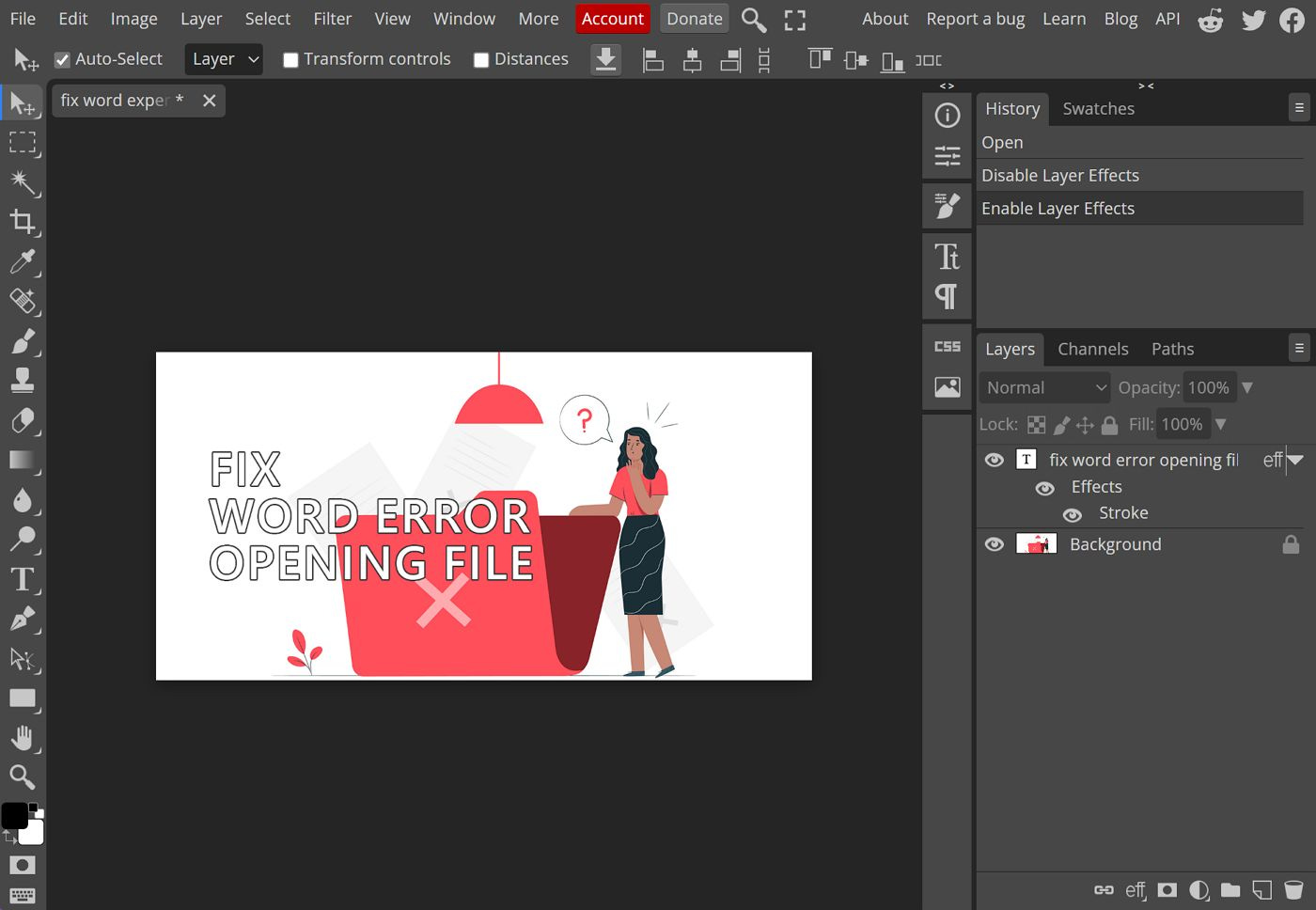
Task: Select the Type tool
Action: click(23, 580)
